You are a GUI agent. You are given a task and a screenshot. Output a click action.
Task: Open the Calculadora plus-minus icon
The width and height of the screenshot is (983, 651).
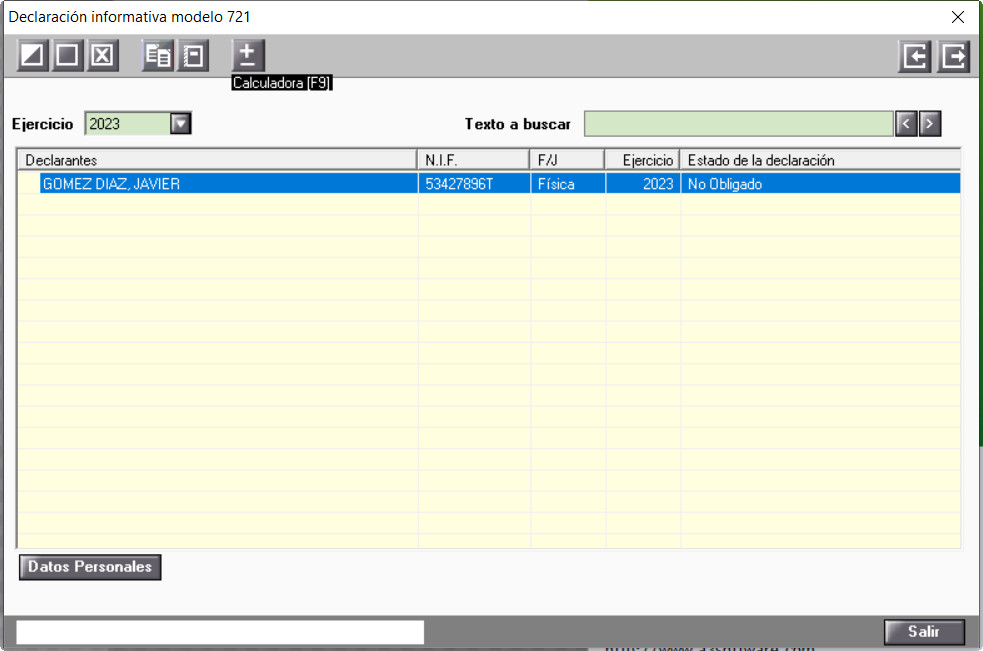248,56
